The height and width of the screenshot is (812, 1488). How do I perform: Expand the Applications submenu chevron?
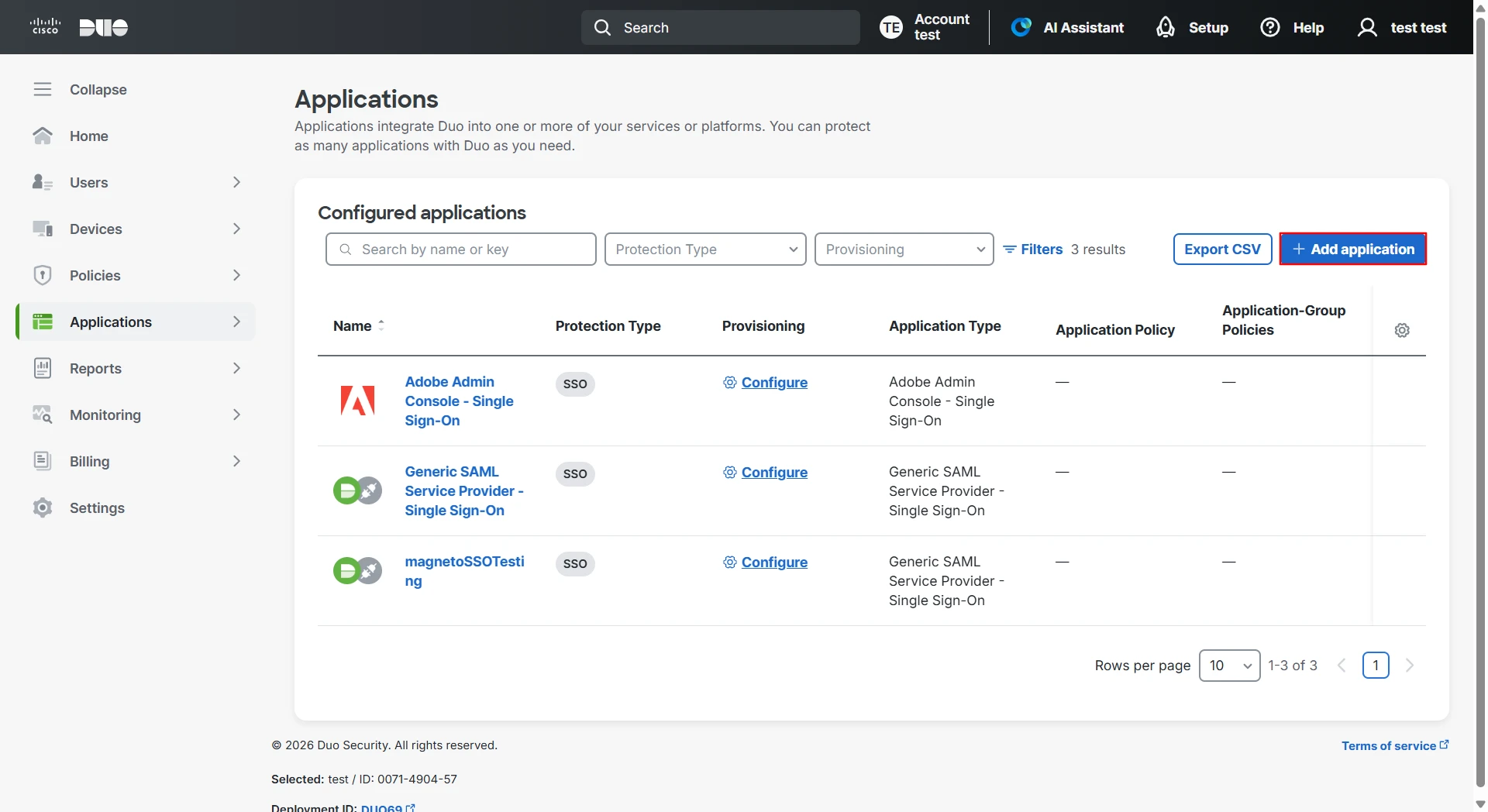tap(237, 322)
